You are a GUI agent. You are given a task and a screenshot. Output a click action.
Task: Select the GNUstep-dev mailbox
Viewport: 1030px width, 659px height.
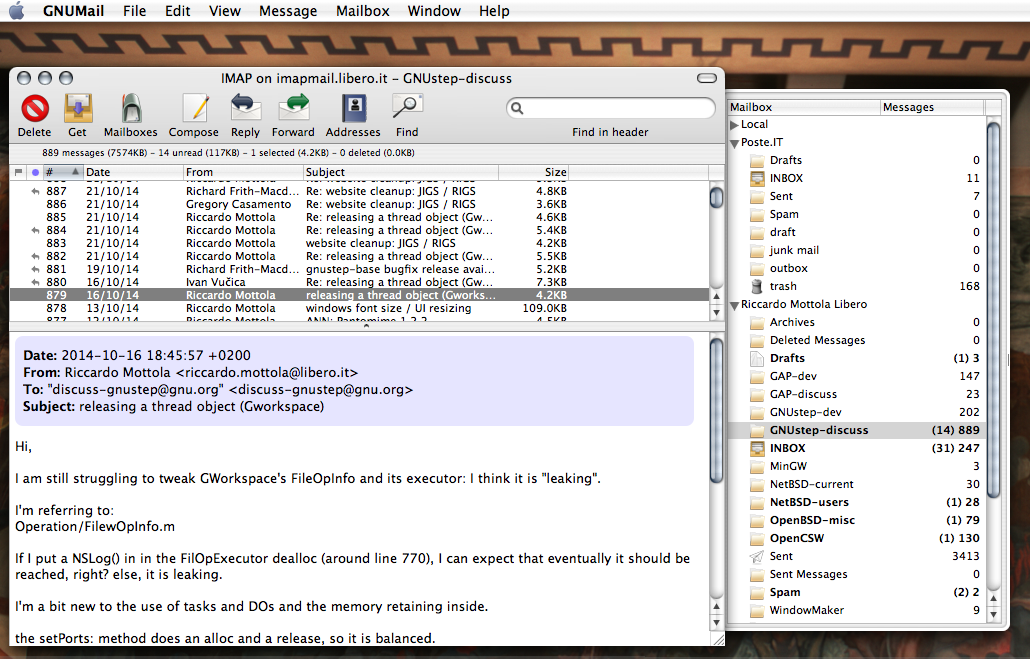(857, 412)
